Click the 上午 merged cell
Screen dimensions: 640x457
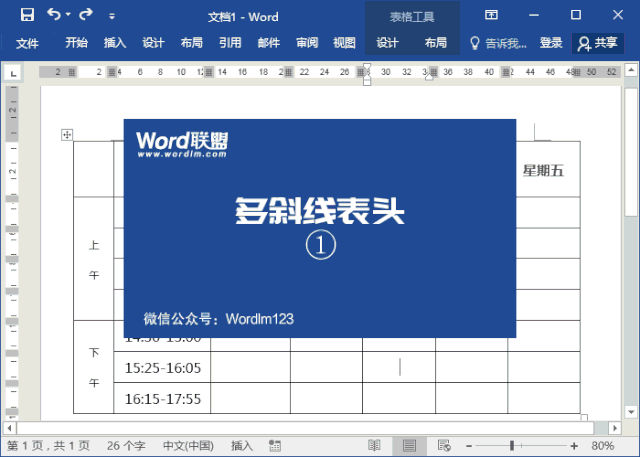[94, 259]
